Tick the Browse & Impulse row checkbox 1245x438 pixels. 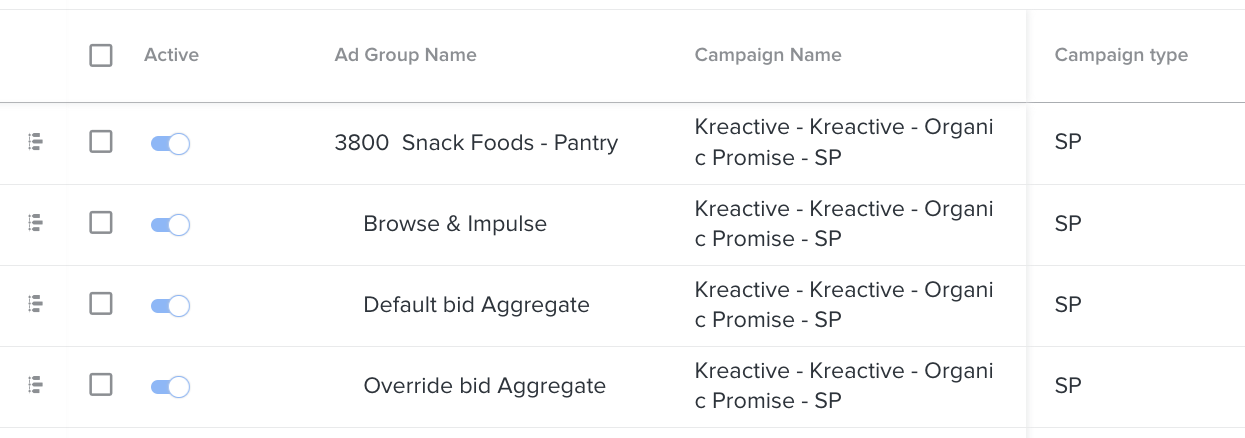point(101,223)
